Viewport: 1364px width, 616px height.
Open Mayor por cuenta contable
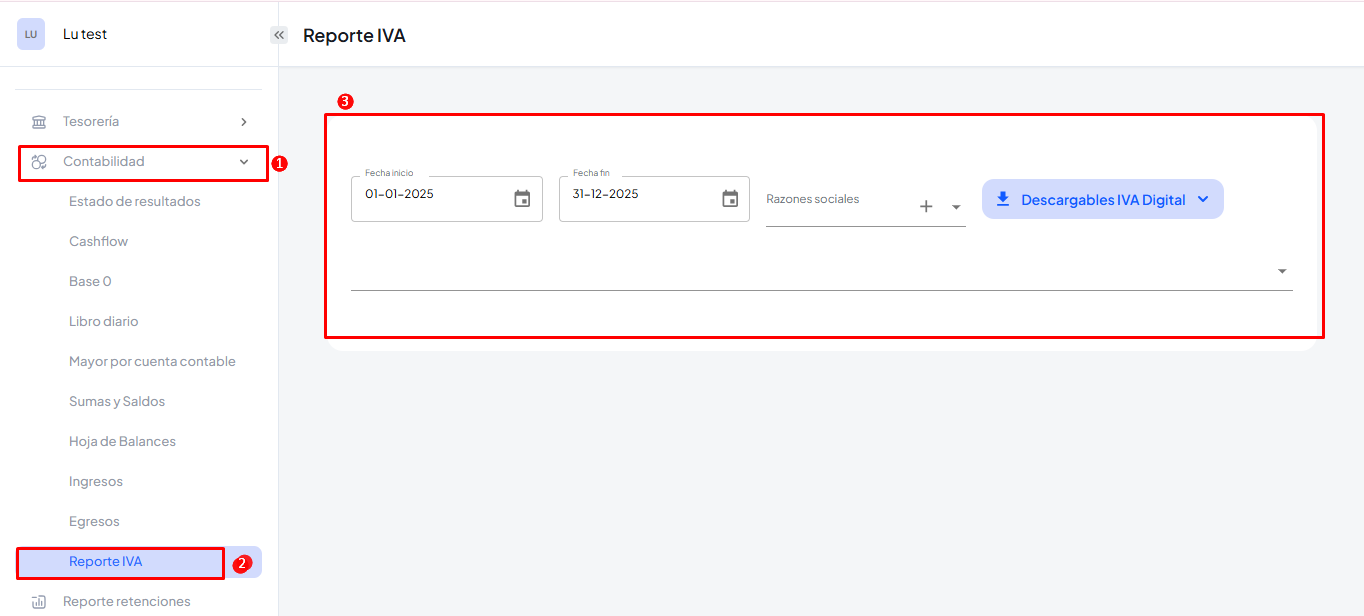pos(152,362)
